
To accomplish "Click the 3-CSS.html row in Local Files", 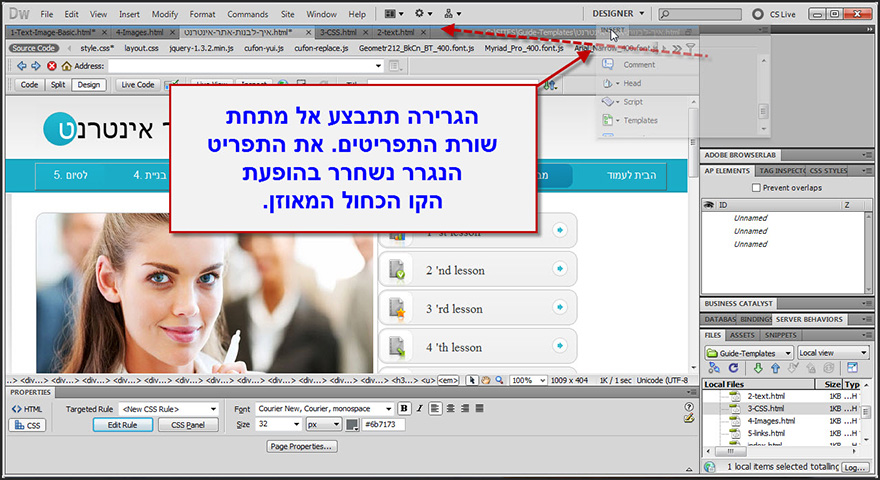I will tap(783, 408).
